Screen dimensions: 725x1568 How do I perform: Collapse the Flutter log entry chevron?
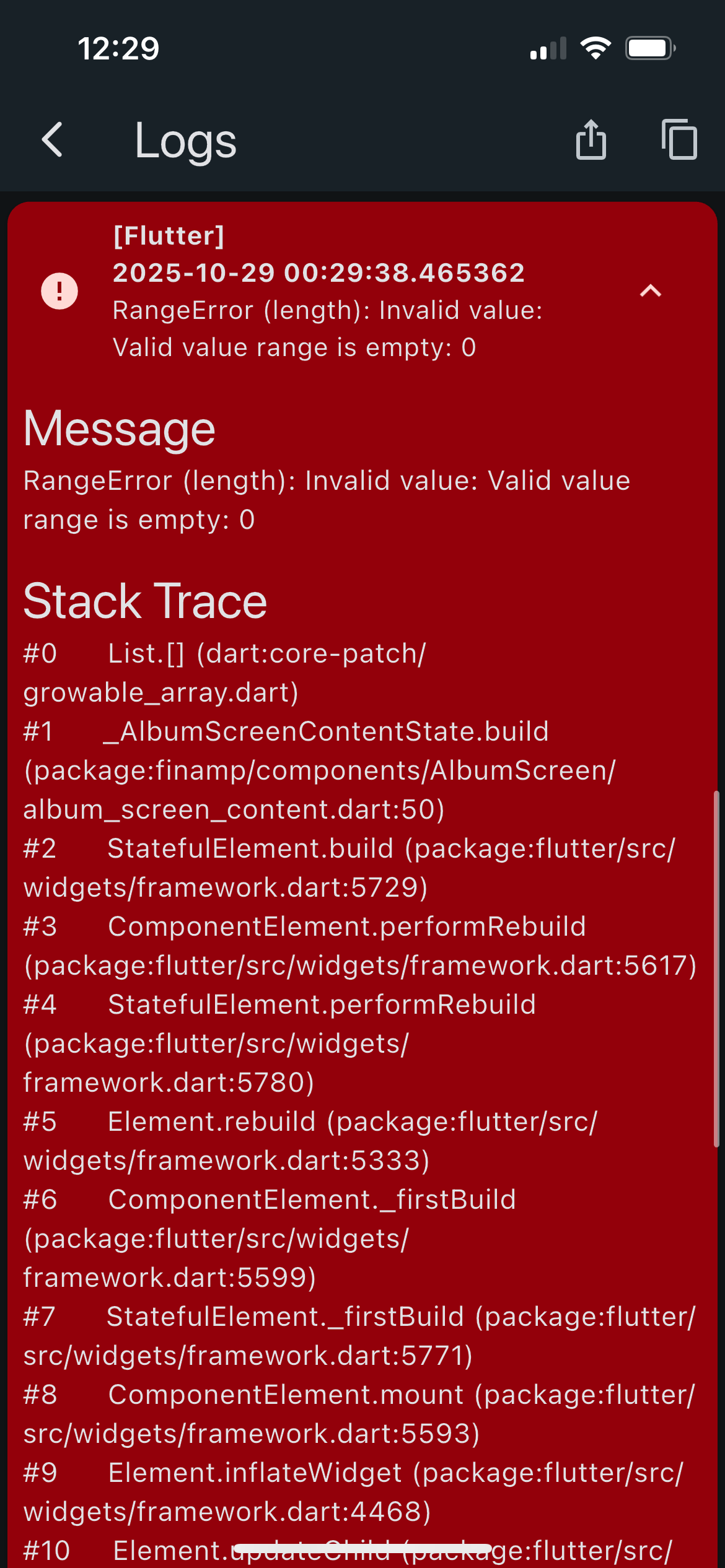[x=651, y=291]
